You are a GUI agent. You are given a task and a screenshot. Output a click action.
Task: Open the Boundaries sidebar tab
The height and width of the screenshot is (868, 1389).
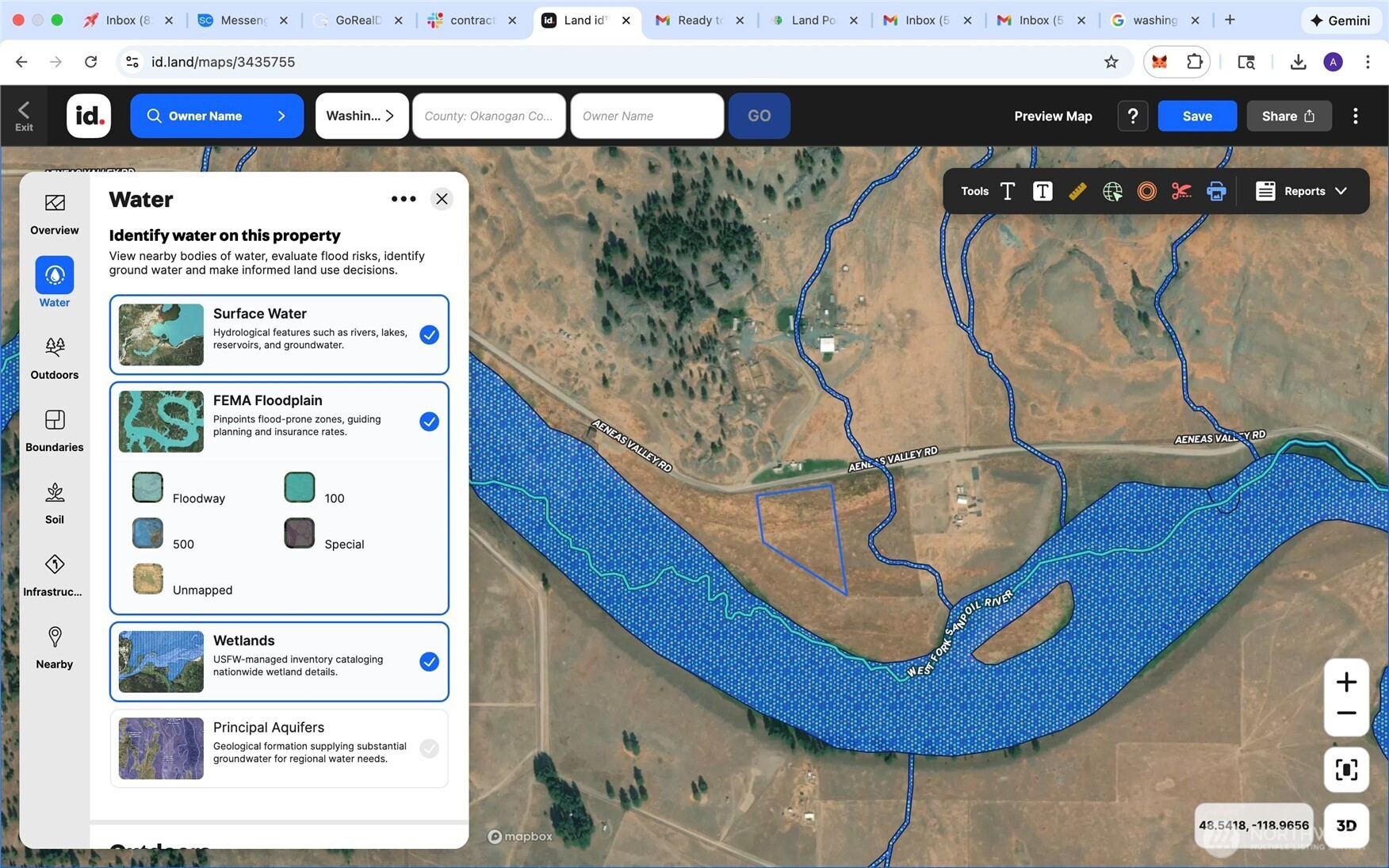55,430
